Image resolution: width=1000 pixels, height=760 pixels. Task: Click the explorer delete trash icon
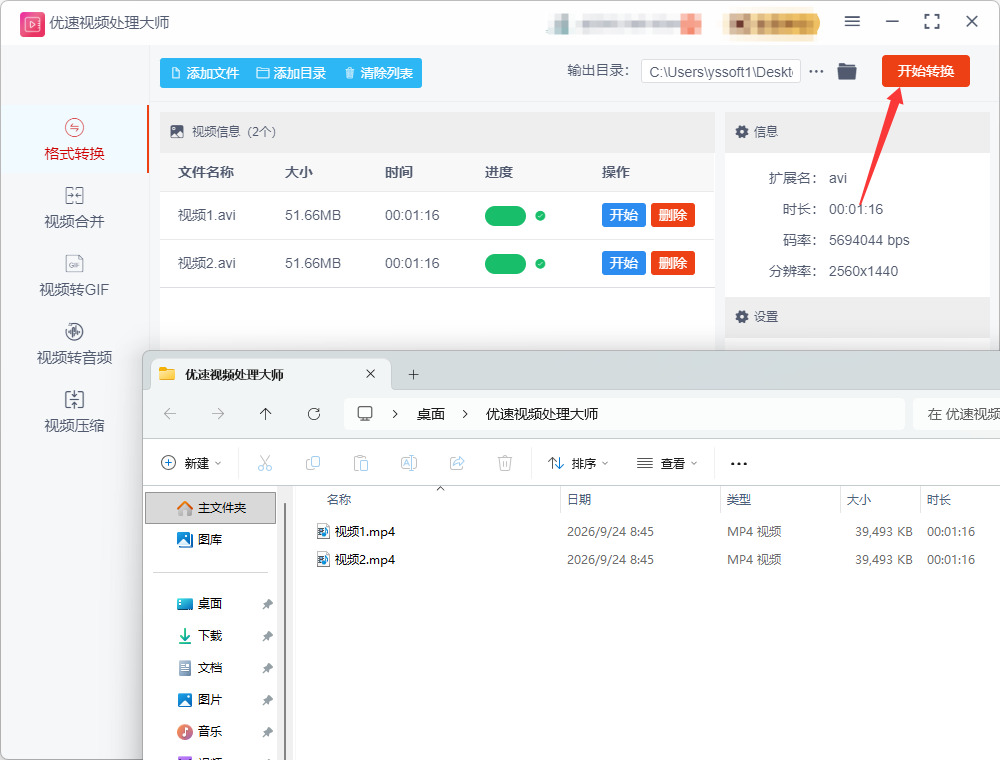point(504,463)
